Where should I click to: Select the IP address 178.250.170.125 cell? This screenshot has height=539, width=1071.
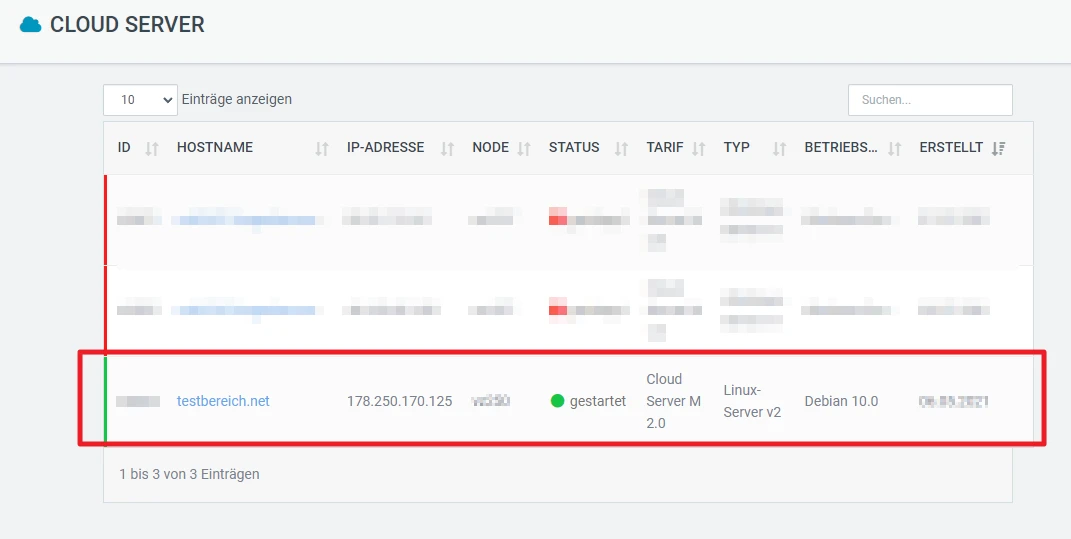click(399, 401)
